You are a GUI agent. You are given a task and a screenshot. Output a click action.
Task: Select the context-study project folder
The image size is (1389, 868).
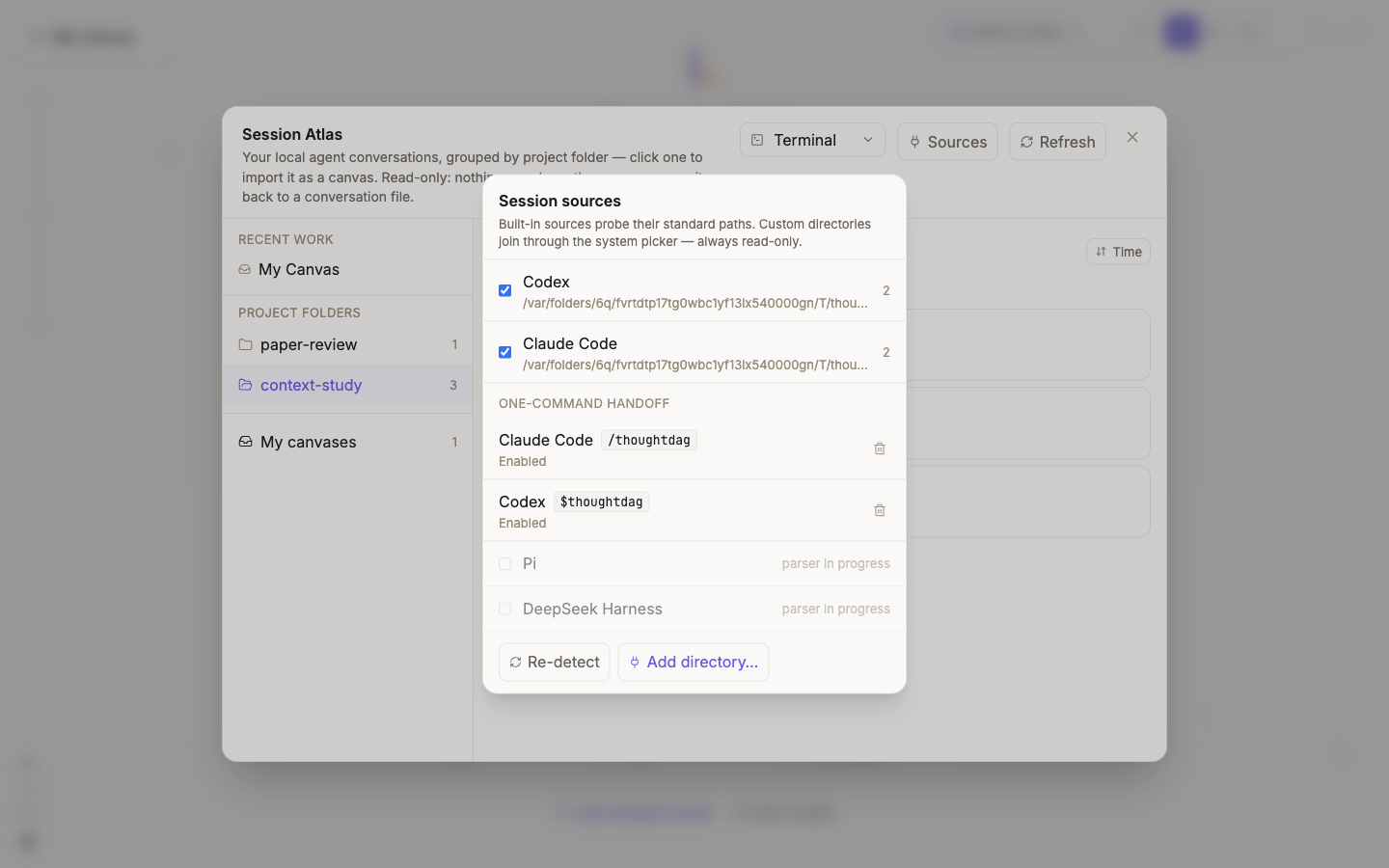[347, 385]
